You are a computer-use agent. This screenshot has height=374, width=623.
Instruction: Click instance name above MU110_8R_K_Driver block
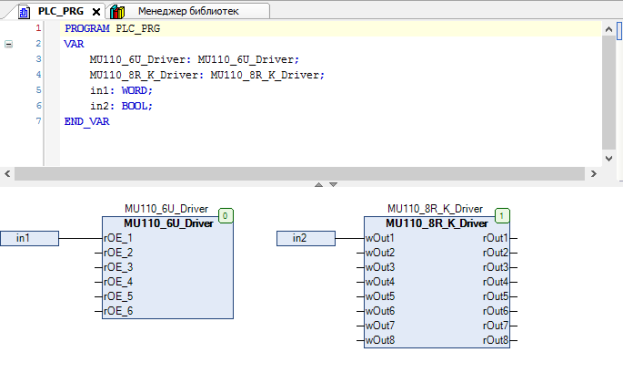435,209
